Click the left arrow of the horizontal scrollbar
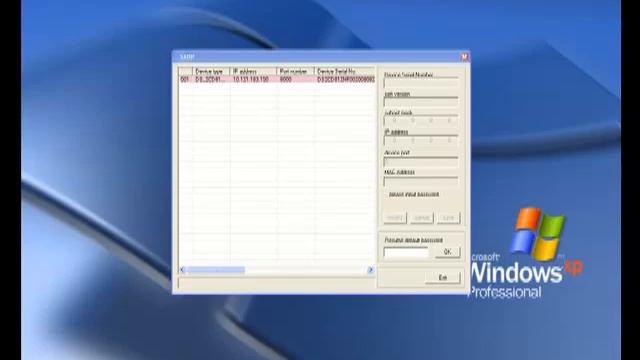This screenshot has height=360, width=640. coord(182,270)
